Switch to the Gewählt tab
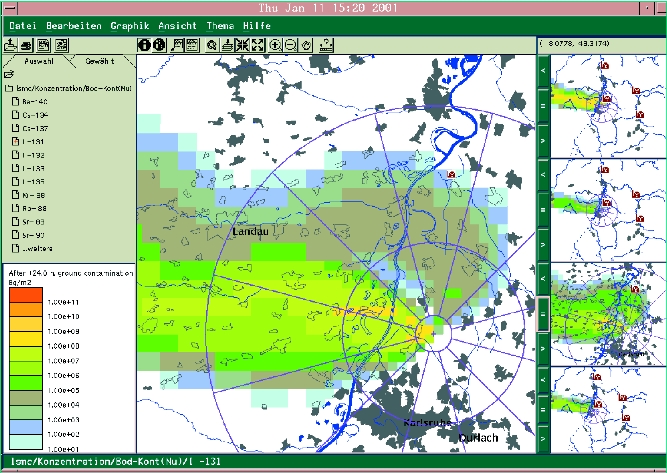The image size is (667, 473). [98, 61]
